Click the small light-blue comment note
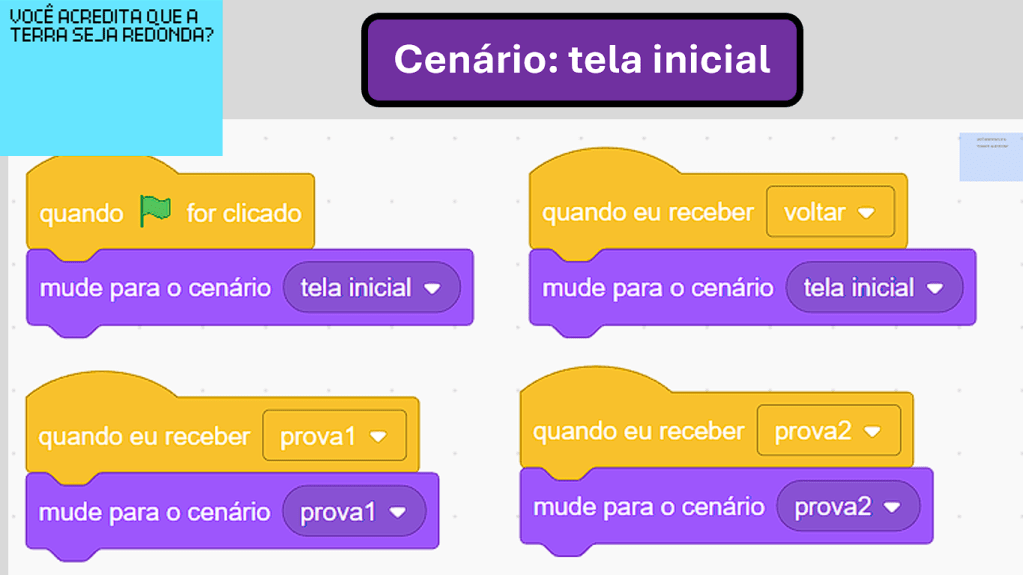 click(990, 157)
